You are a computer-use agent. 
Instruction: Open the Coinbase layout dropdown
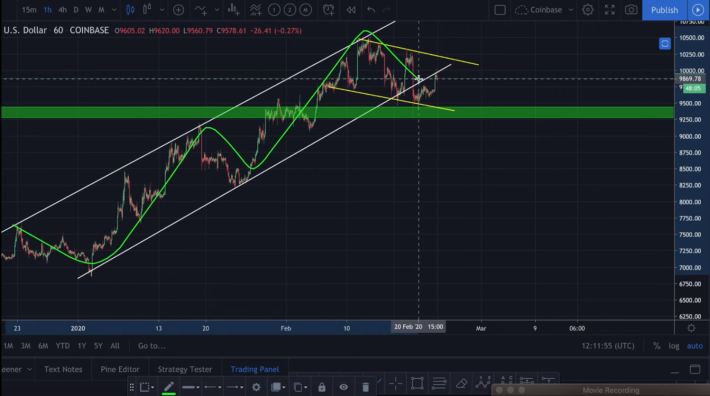coord(545,10)
